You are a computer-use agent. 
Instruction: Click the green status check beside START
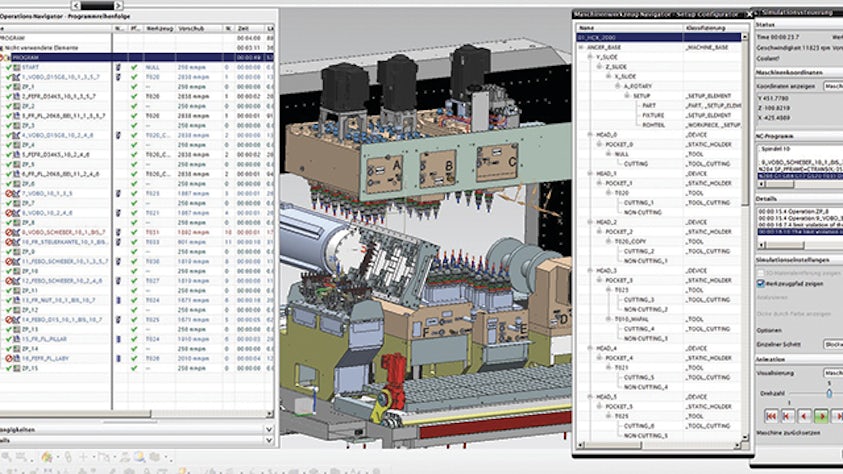coord(9,68)
